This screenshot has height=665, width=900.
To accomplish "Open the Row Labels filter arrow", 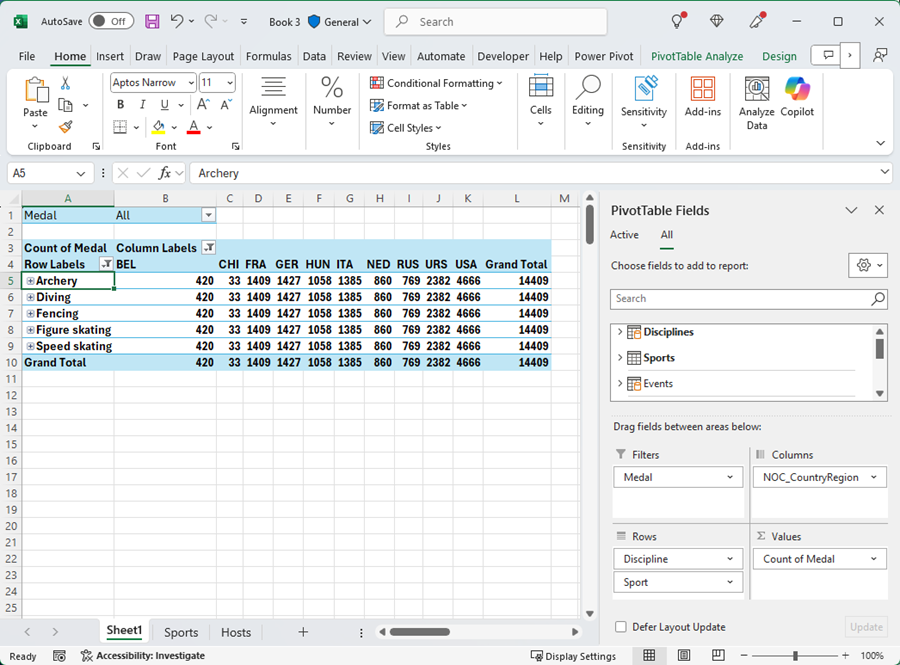I will pos(106,264).
